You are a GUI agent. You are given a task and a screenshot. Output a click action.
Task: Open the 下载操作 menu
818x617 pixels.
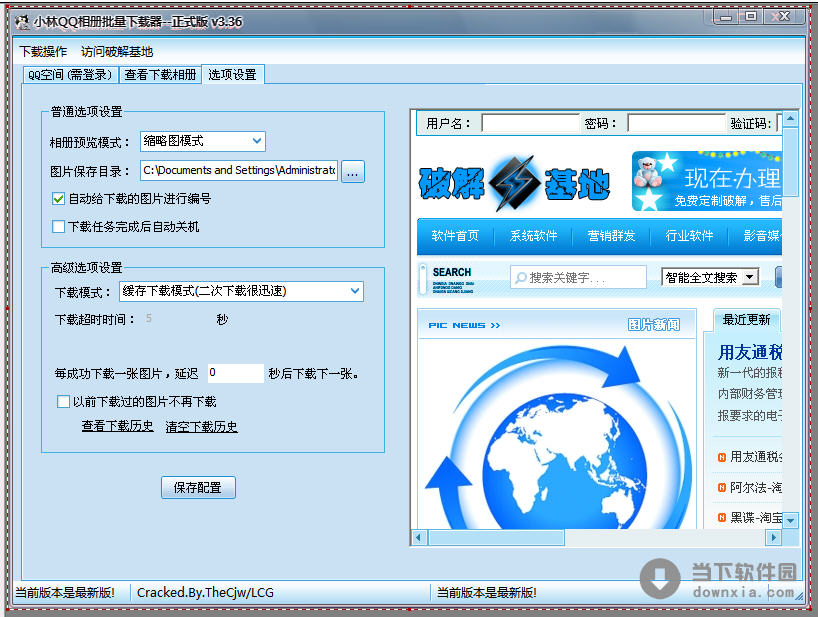point(43,52)
